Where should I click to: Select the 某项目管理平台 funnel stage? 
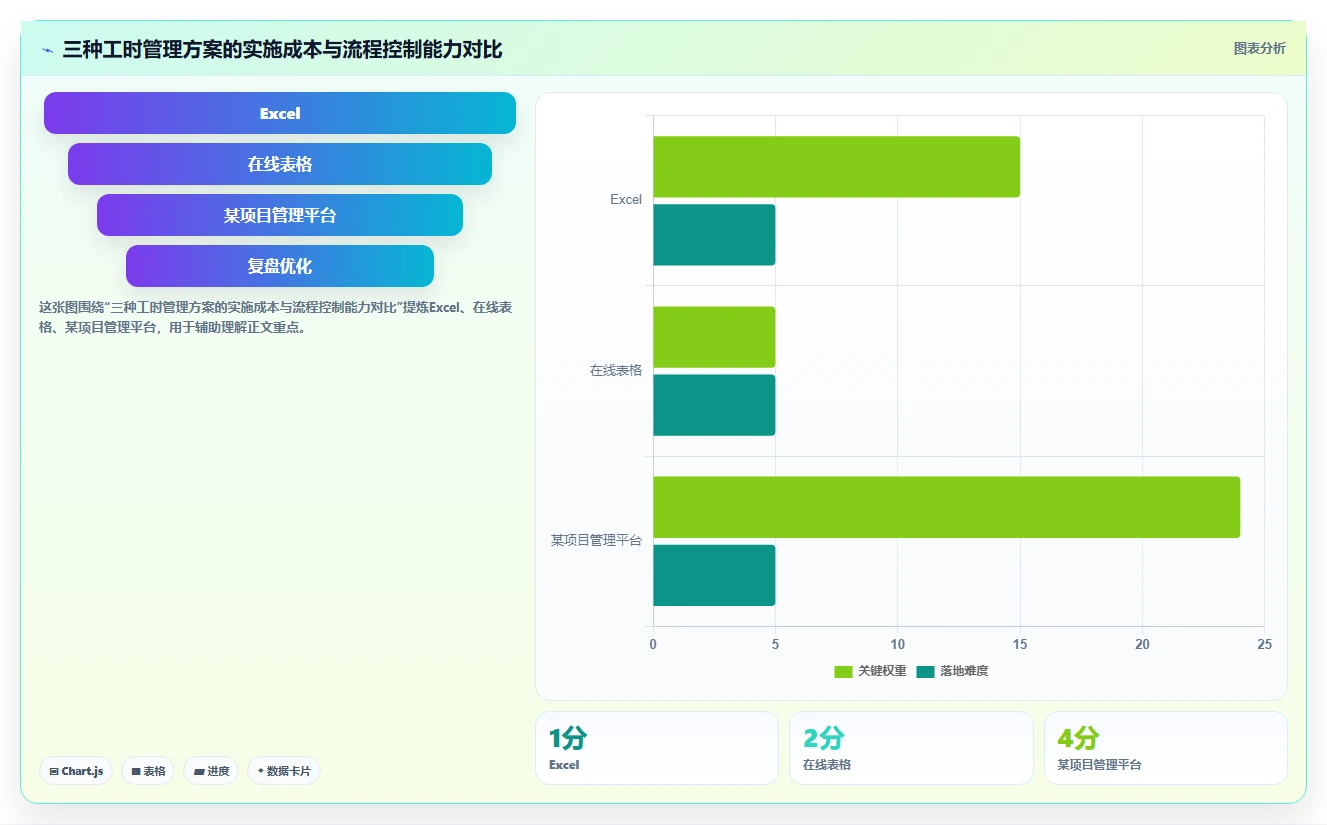[280, 215]
